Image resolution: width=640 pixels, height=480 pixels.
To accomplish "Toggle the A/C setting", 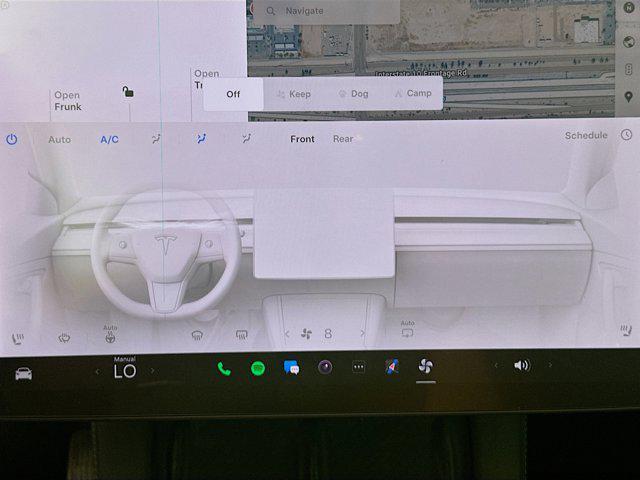I will 109,140.
